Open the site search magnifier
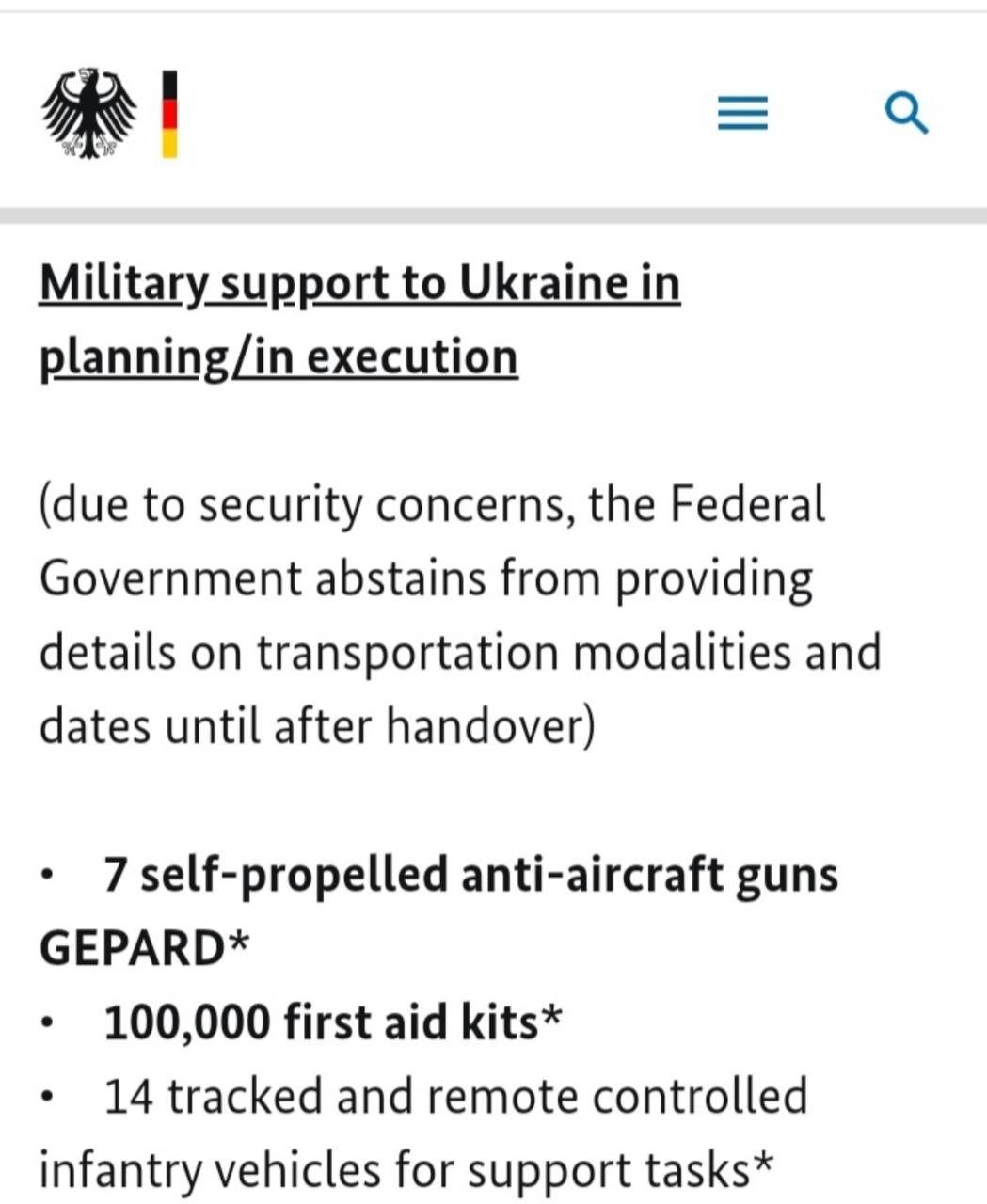The image size is (987, 1204). 907,114
